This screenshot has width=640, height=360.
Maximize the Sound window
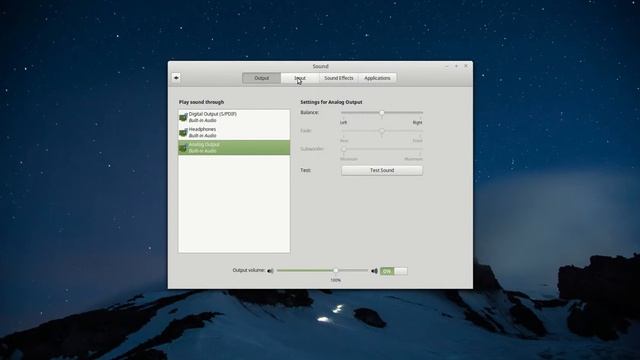click(456, 66)
